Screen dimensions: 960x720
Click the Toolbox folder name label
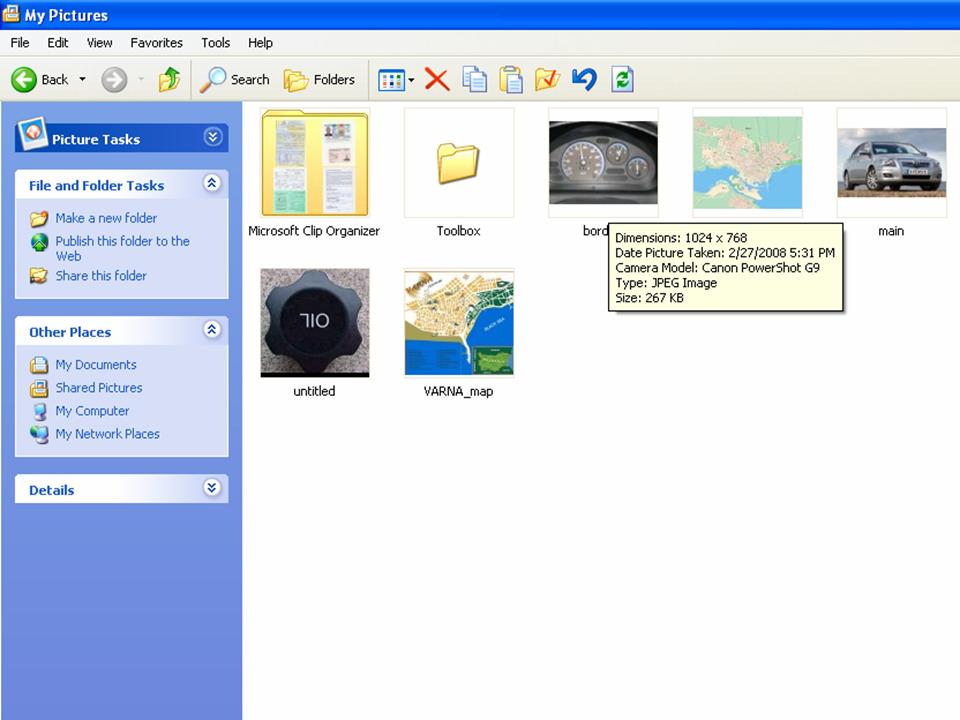pos(459,231)
